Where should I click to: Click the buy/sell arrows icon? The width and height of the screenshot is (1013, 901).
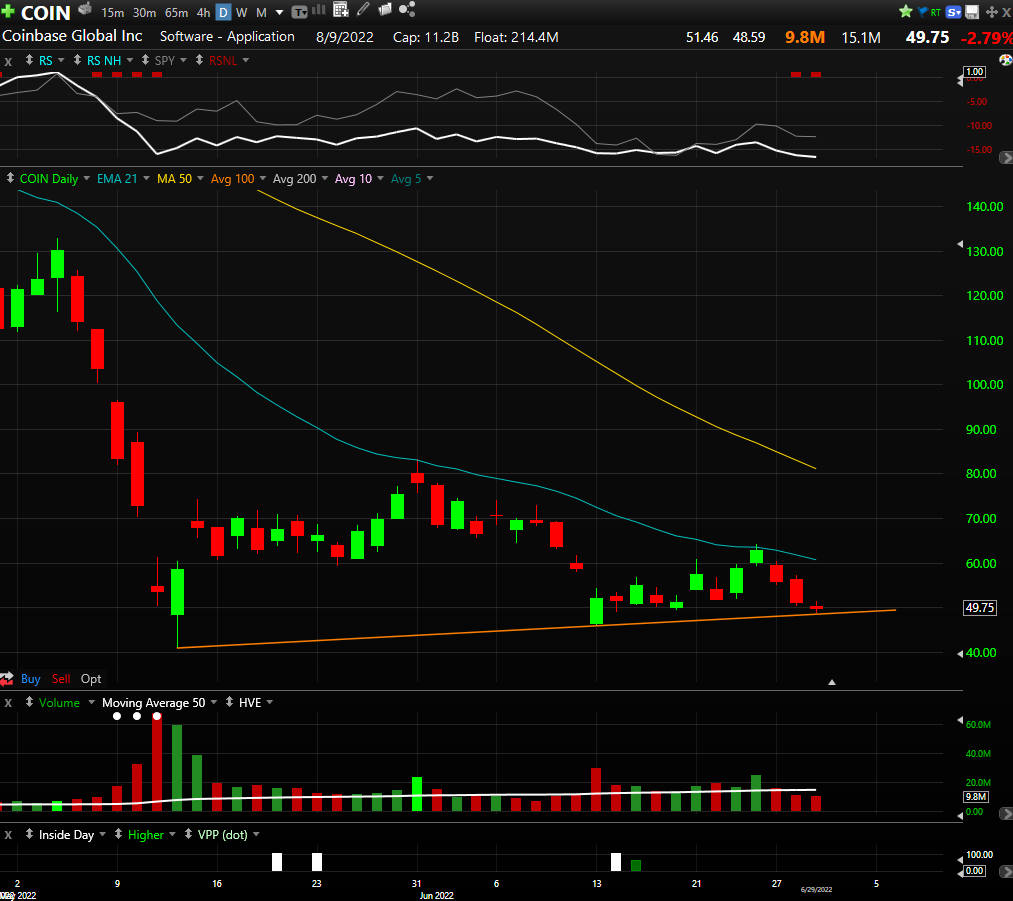6,678
